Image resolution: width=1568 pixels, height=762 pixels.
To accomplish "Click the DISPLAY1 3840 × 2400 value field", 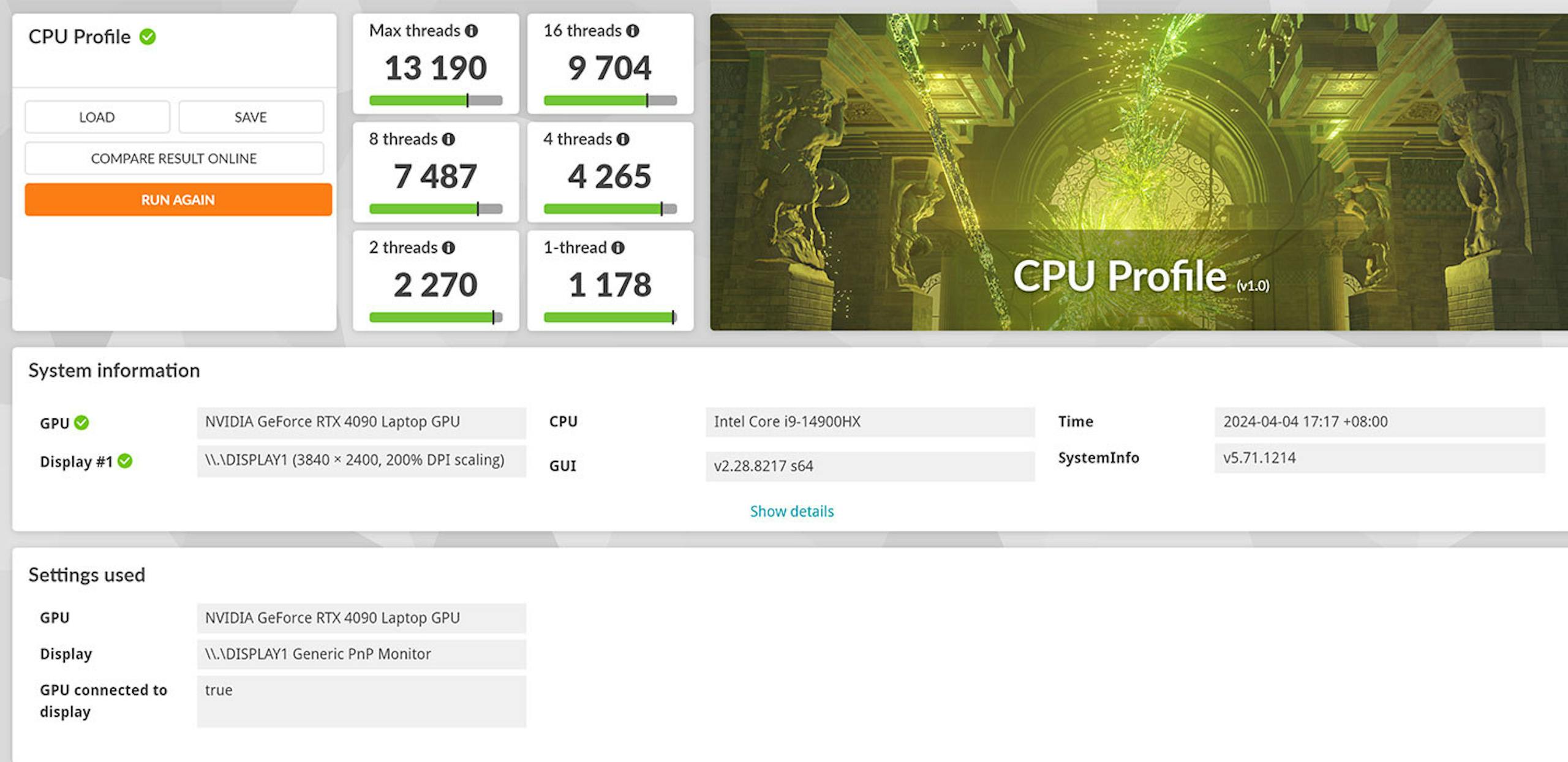I will (361, 461).
